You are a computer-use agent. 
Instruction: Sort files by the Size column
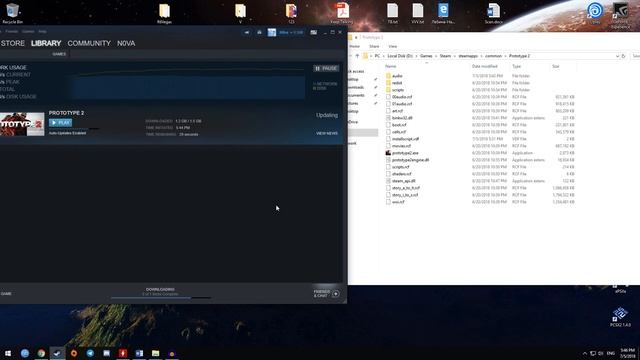click(556, 66)
